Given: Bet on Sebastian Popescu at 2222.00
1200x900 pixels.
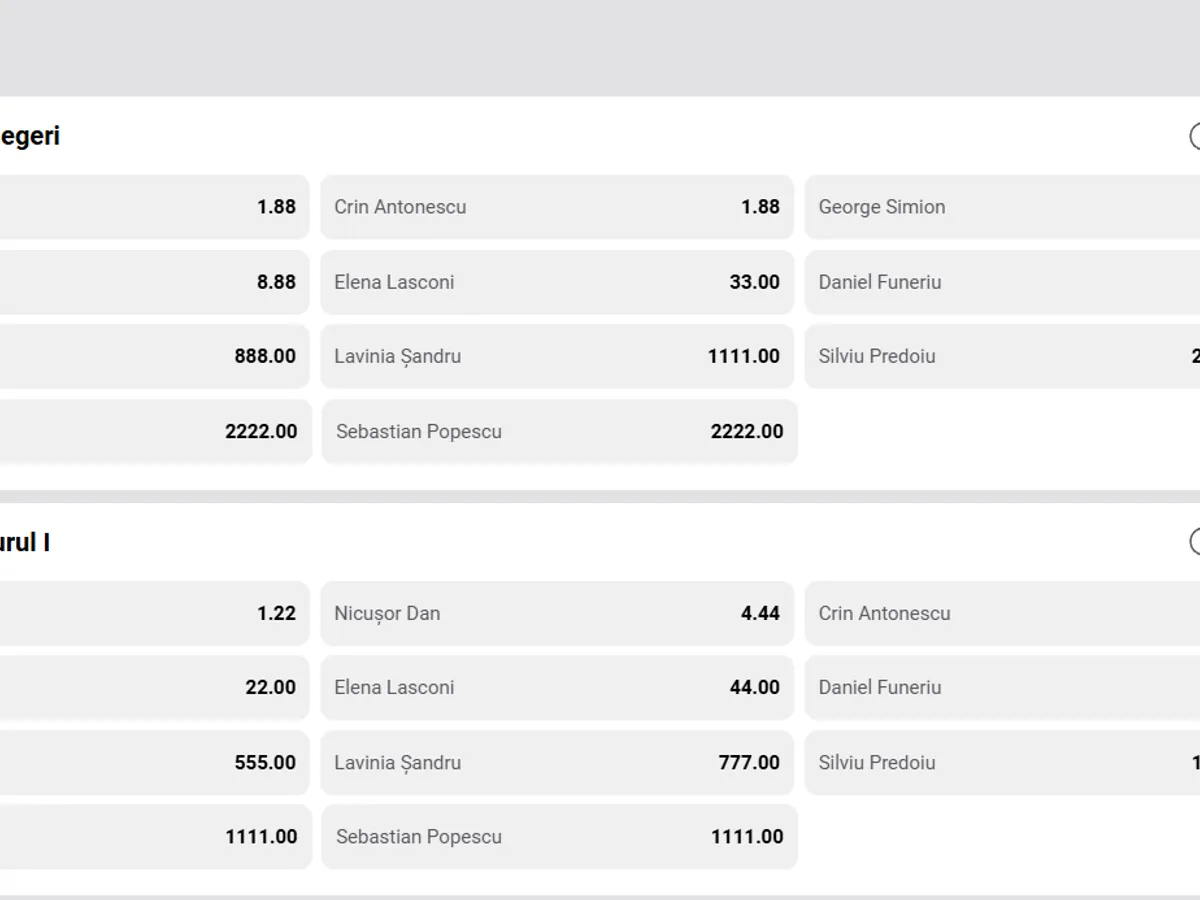Looking at the screenshot, I should tap(558, 432).
